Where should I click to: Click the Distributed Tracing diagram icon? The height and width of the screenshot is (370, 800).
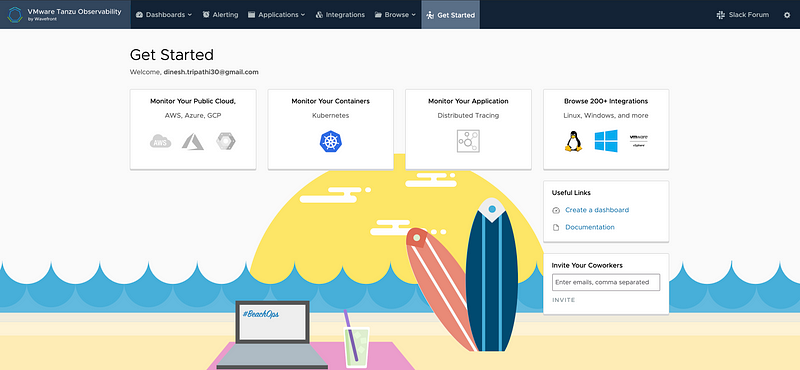click(x=468, y=141)
